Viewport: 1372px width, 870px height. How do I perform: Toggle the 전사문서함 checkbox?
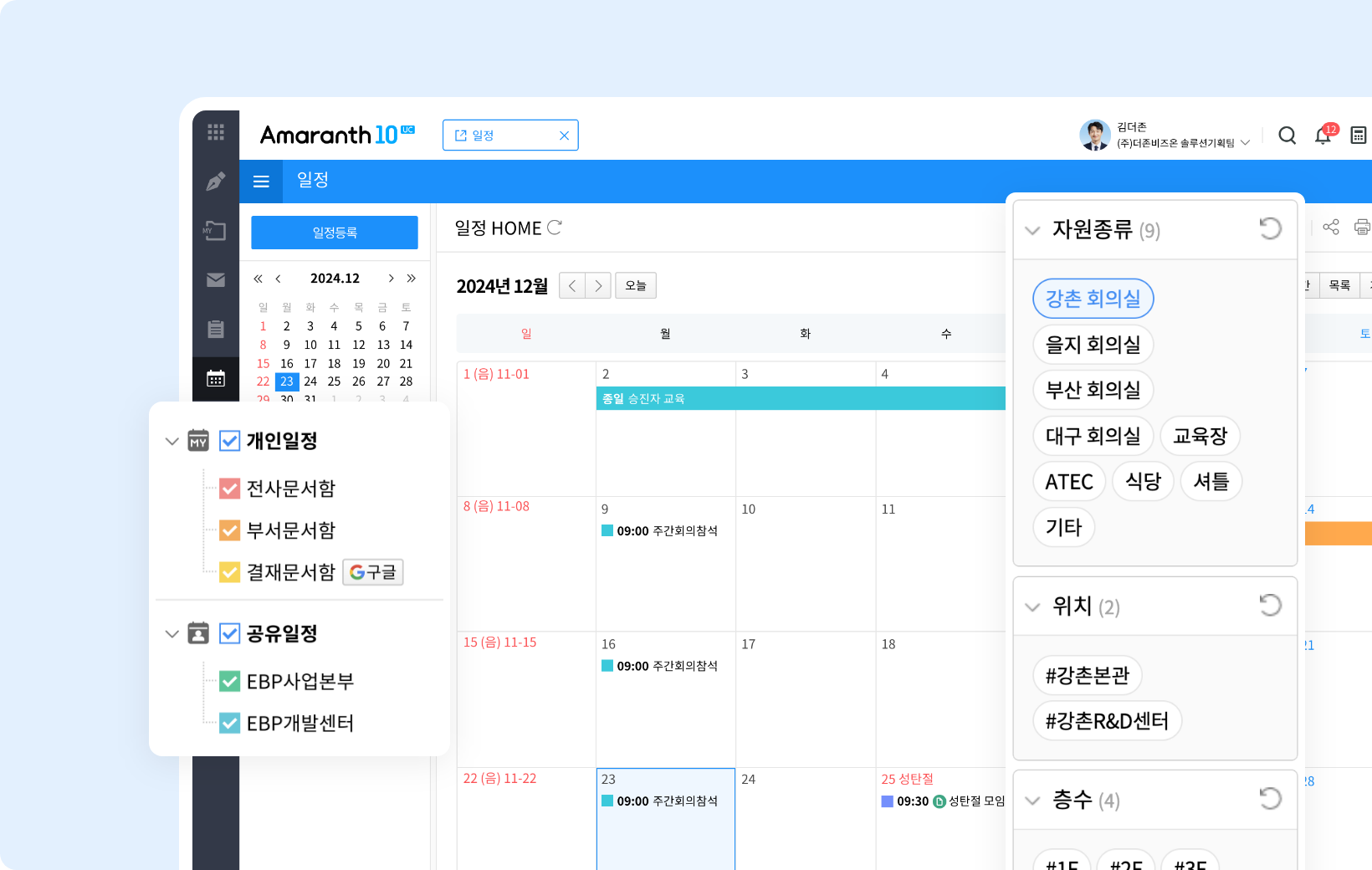pos(229,489)
